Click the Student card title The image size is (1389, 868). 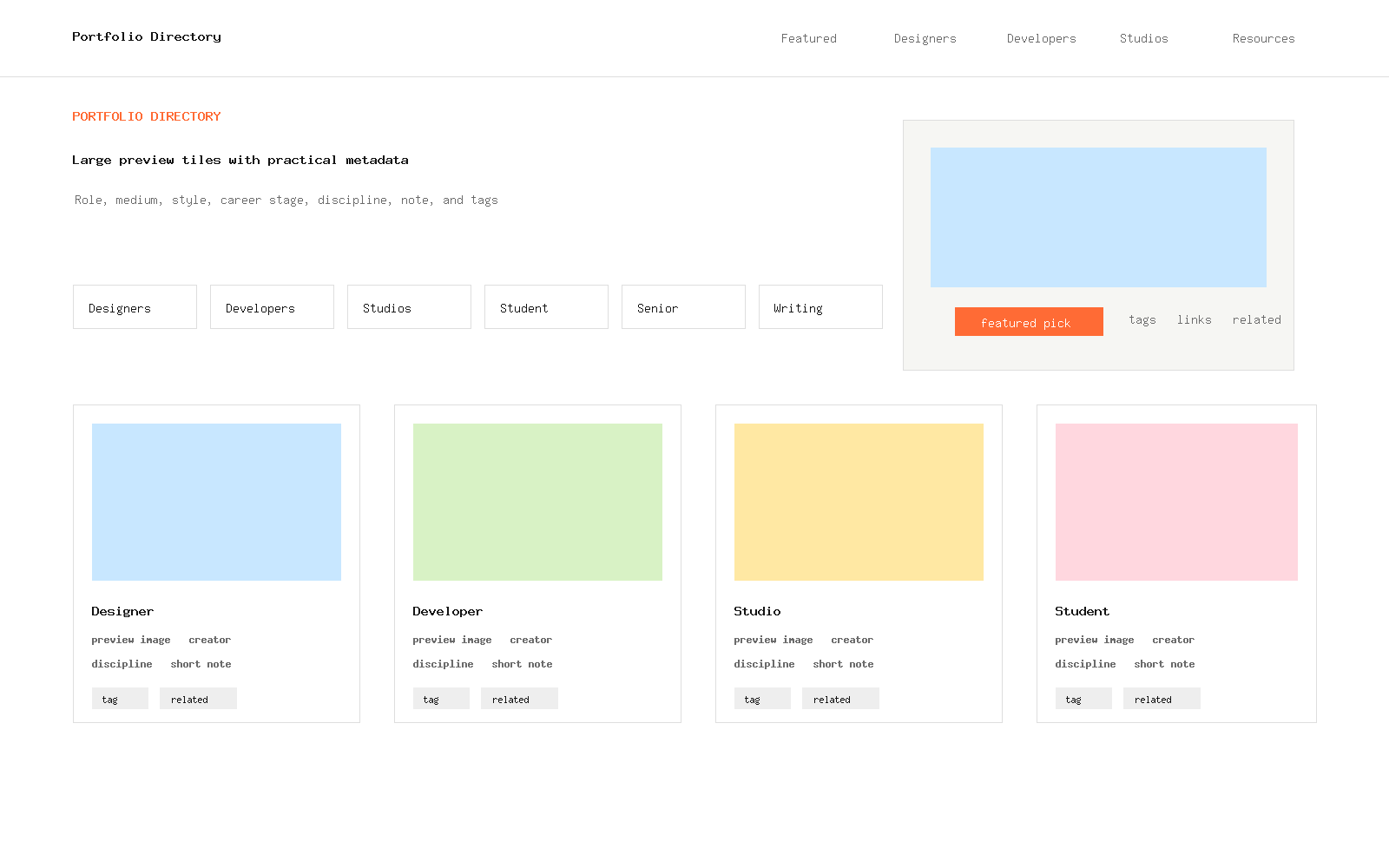(1082, 611)
